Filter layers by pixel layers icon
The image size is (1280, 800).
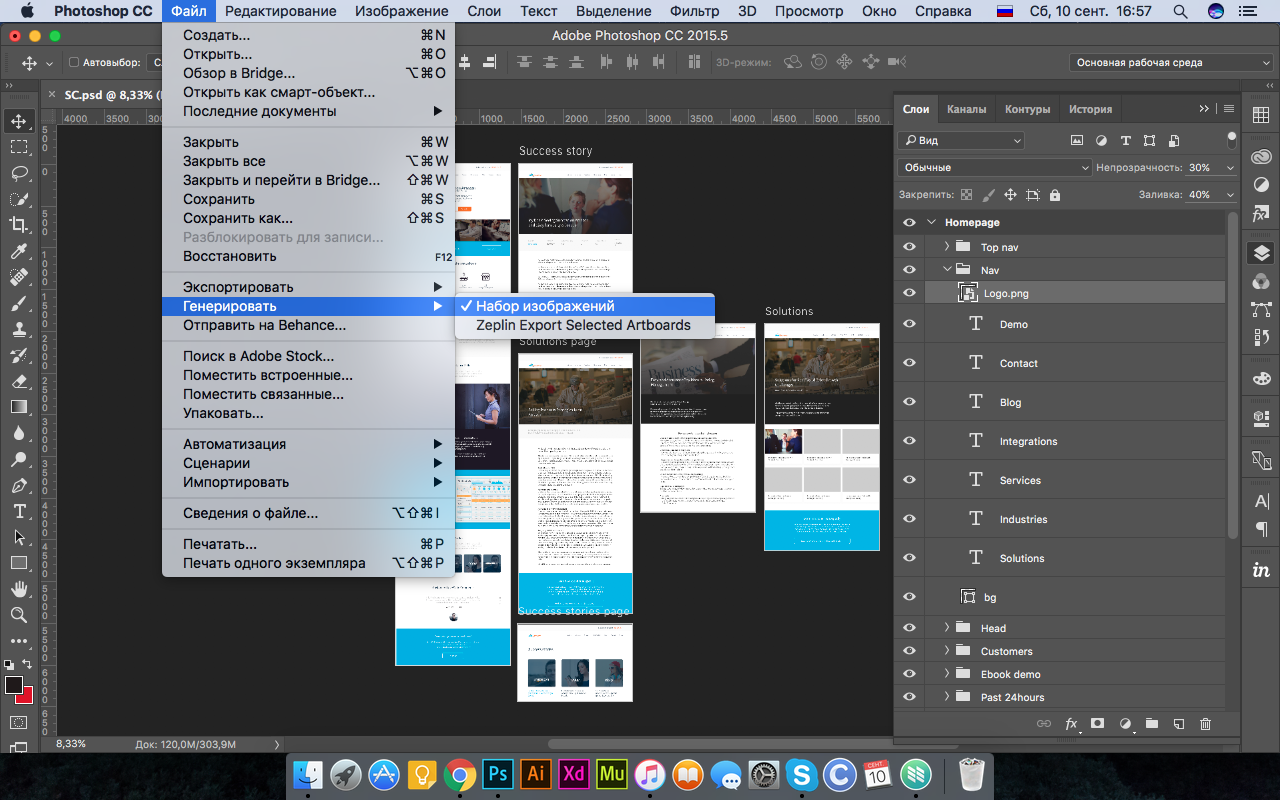tap(1077, 140)
